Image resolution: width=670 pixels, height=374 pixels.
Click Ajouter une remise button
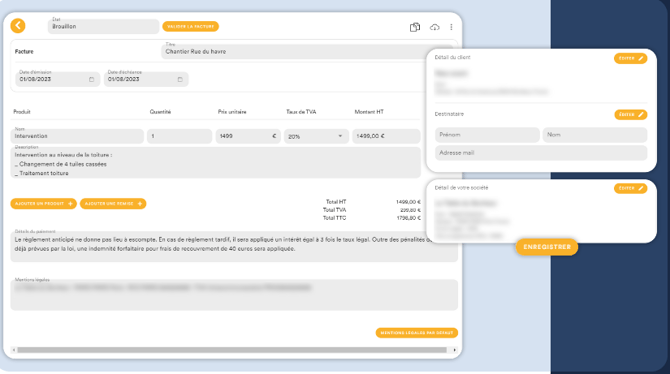tap(113, 204)
